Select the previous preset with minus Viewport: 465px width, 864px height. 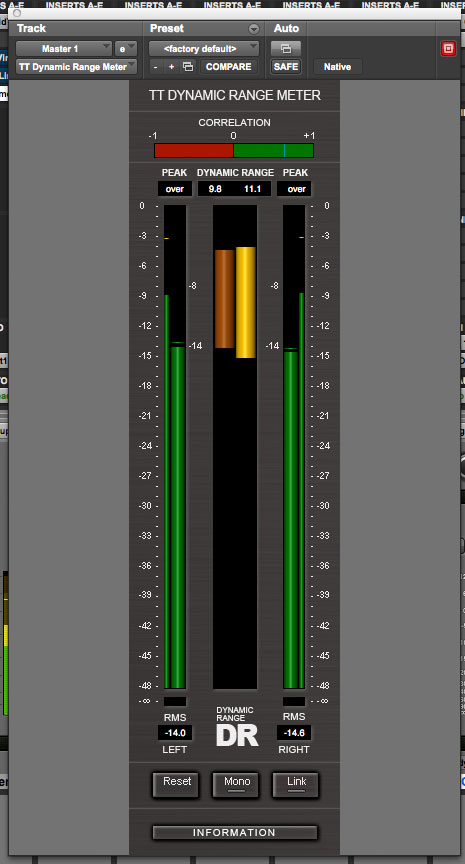tap(156, 67)
